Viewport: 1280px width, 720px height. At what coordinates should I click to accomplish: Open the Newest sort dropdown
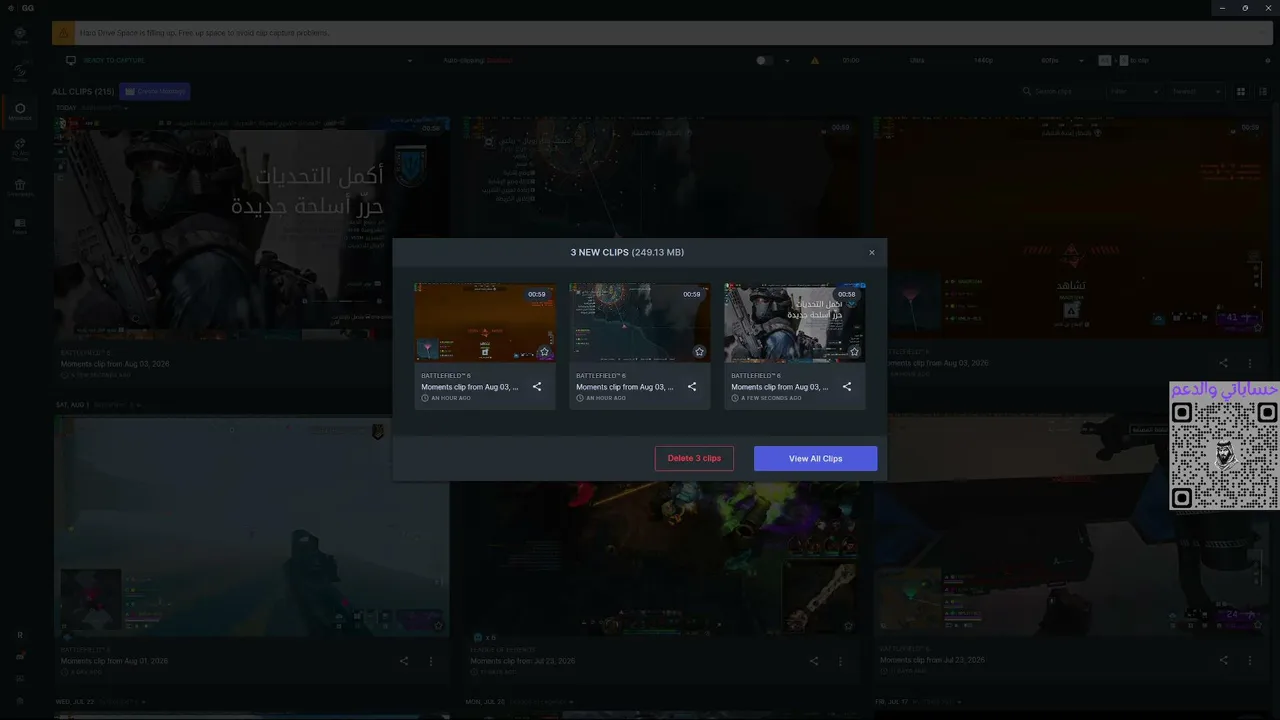pos(1195,92)
